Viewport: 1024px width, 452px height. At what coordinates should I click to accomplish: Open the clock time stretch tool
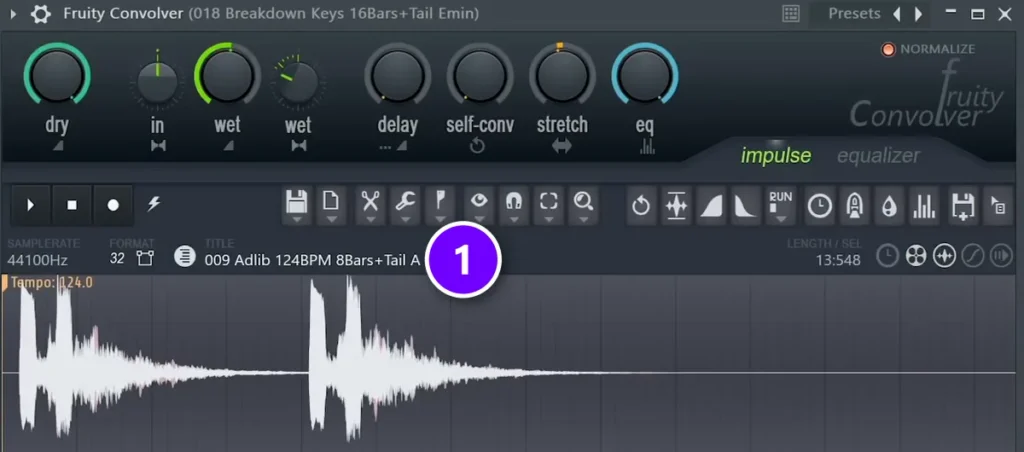[x=820, y=206]
